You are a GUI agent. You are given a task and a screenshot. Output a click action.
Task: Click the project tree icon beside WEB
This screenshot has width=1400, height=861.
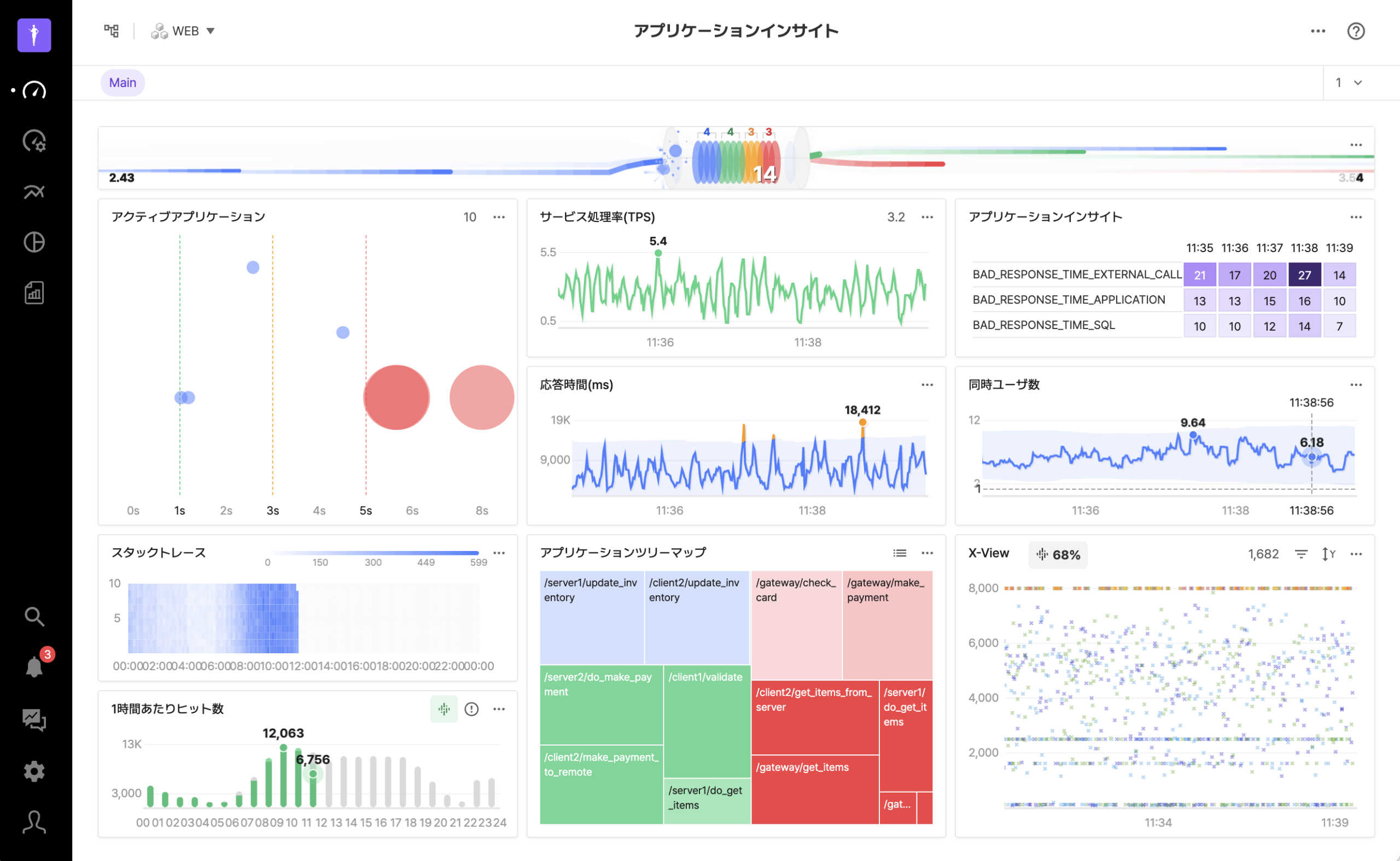[x=112, y=31]
